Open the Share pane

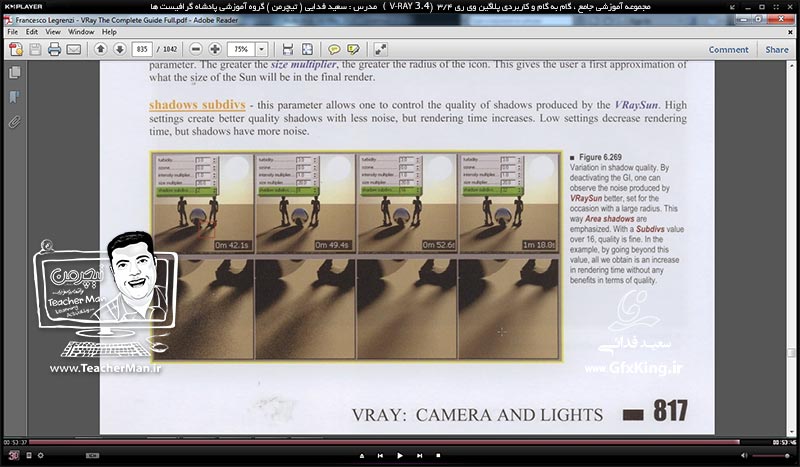tap(777, 50)
